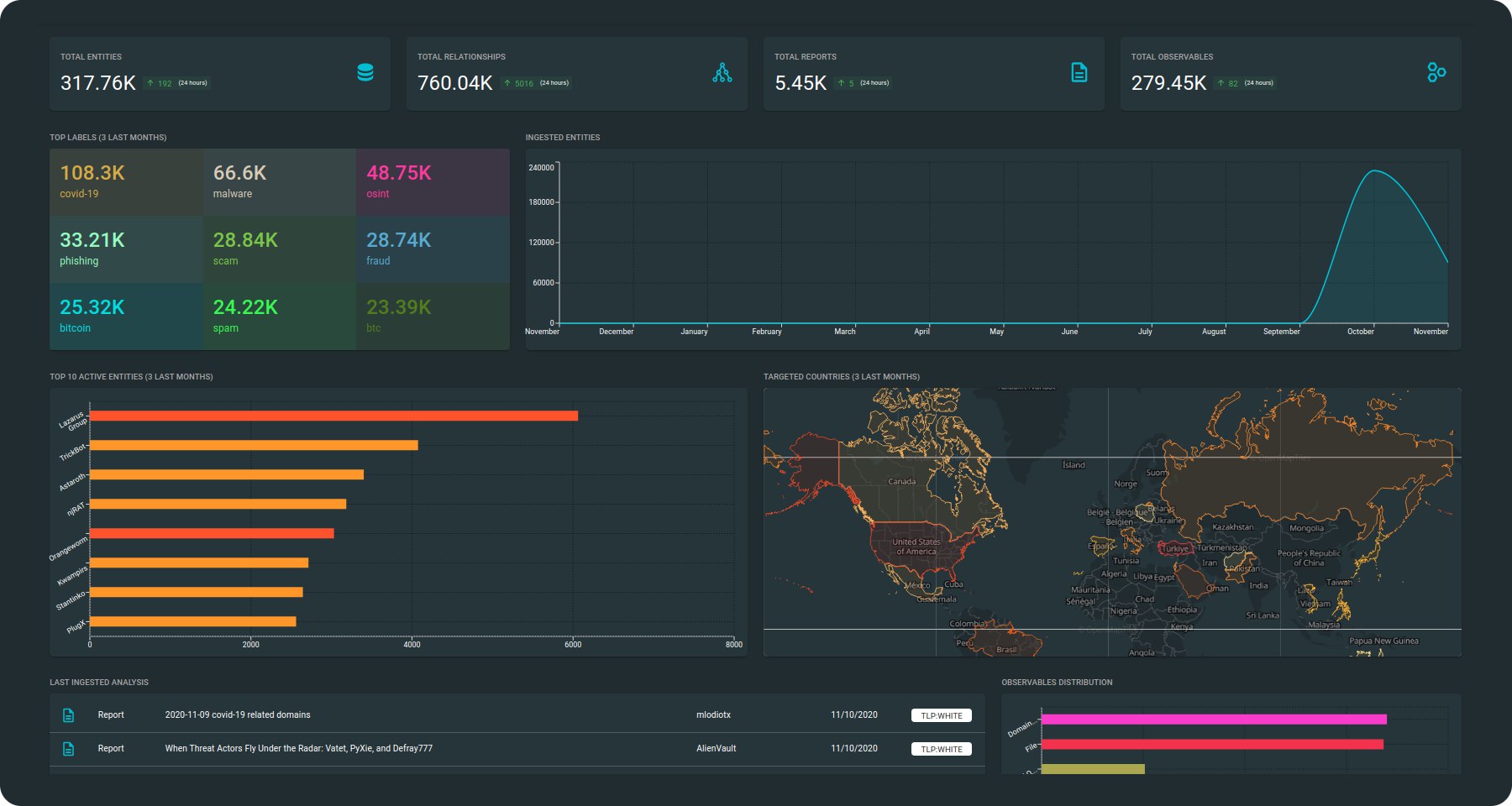The image size is (1512, 806).
Task: Click United States of America on the map
Action: click(x=916, y=547)
